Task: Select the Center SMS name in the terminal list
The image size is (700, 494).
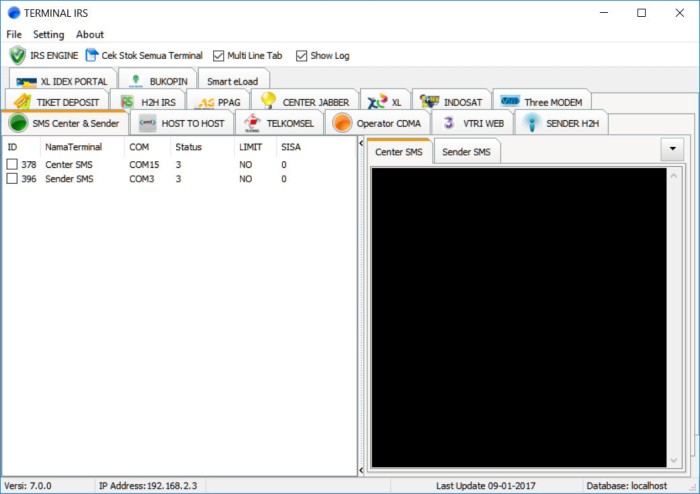Action: point(69,165)
